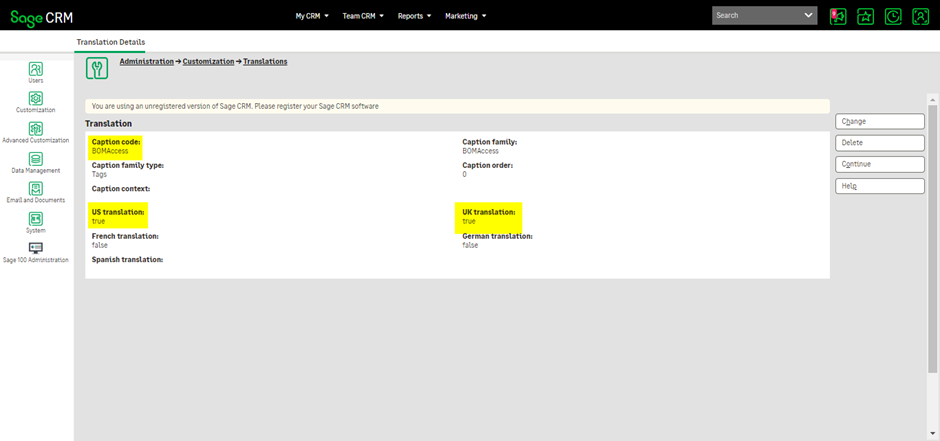Open the Customization sidebar icon
940x441 pixels.
pyautogui.click(x=36, y=98)
